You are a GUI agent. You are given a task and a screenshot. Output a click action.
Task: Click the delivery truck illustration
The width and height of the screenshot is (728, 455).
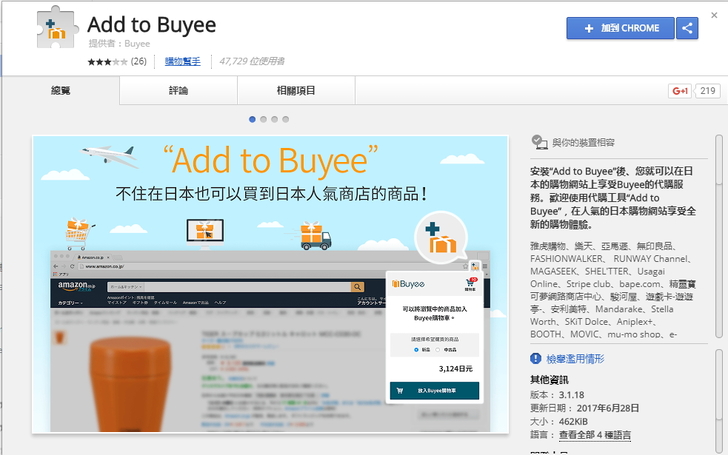coord(316,235)
